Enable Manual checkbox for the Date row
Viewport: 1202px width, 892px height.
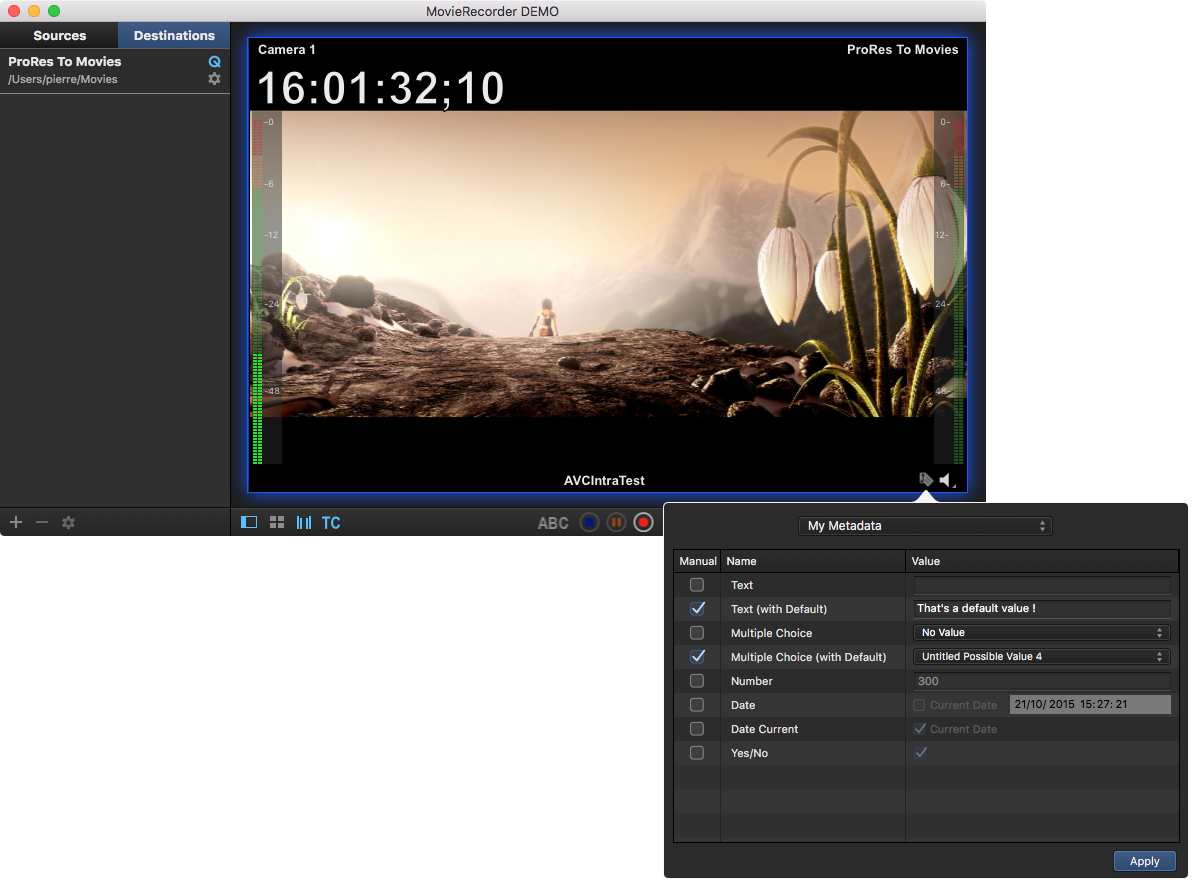tap(697, 705)
